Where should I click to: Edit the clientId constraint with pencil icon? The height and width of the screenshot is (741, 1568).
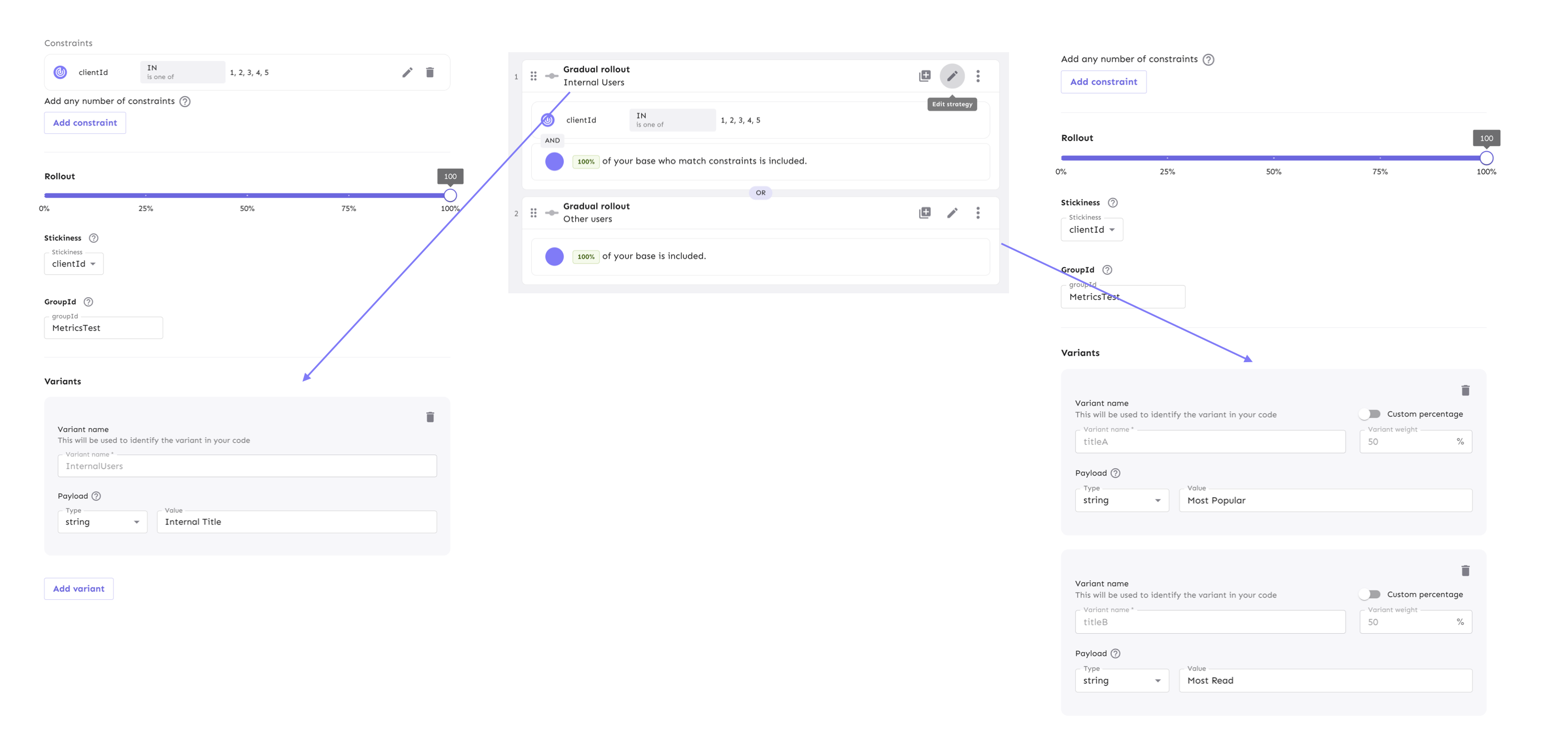pos(407,72)
